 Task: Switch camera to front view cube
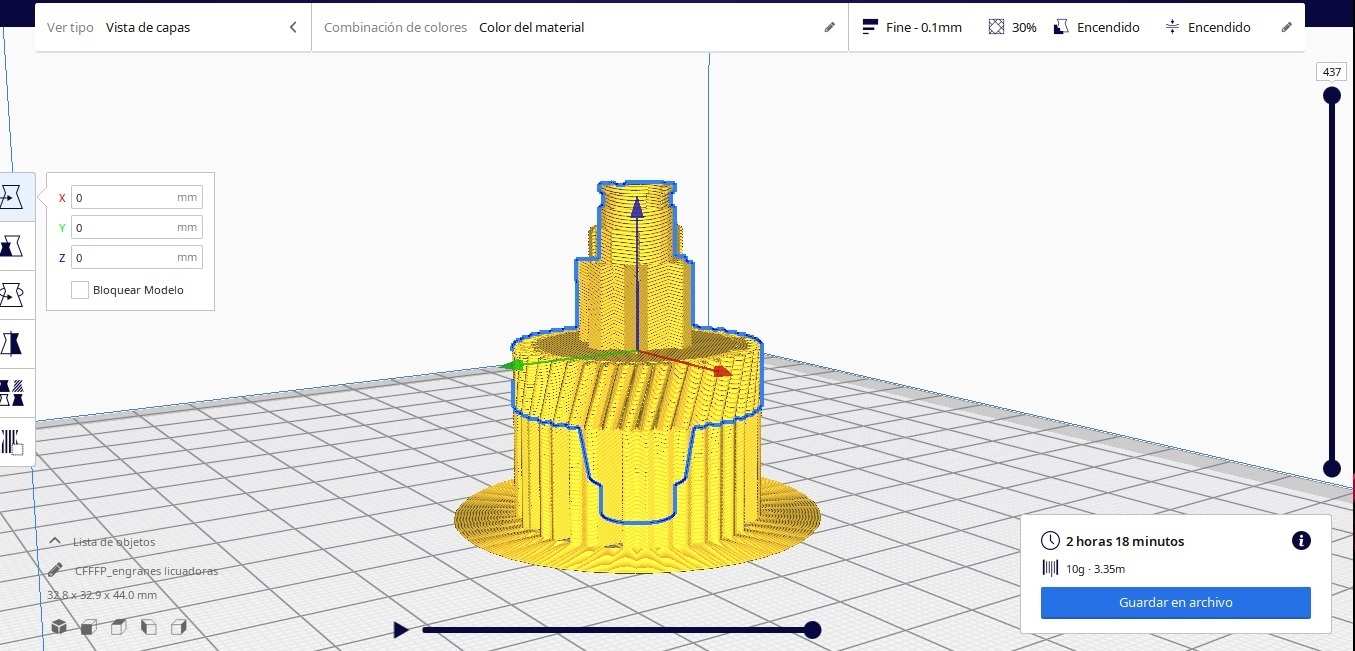pos(89,627)
